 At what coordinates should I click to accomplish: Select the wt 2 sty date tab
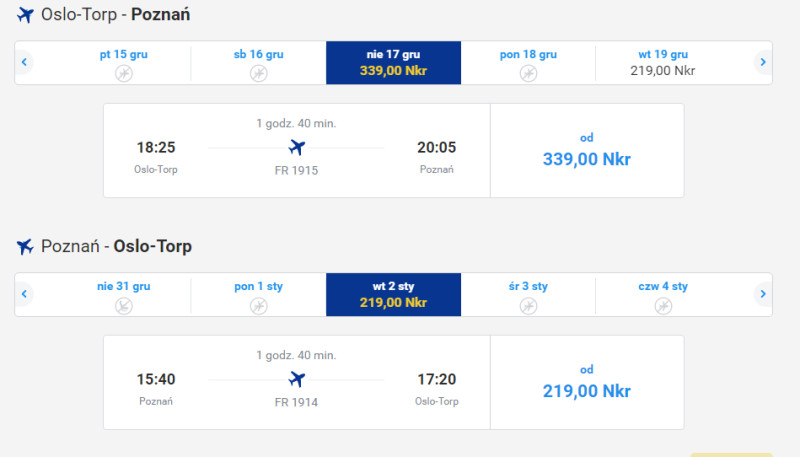click(393, 295)
